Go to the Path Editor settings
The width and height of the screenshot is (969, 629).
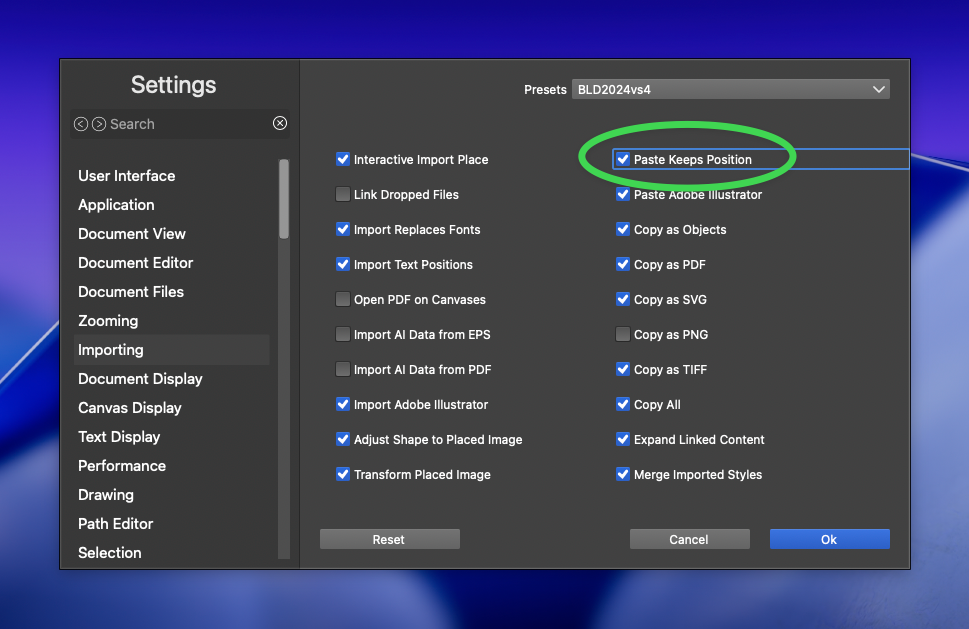pos(116,523)
